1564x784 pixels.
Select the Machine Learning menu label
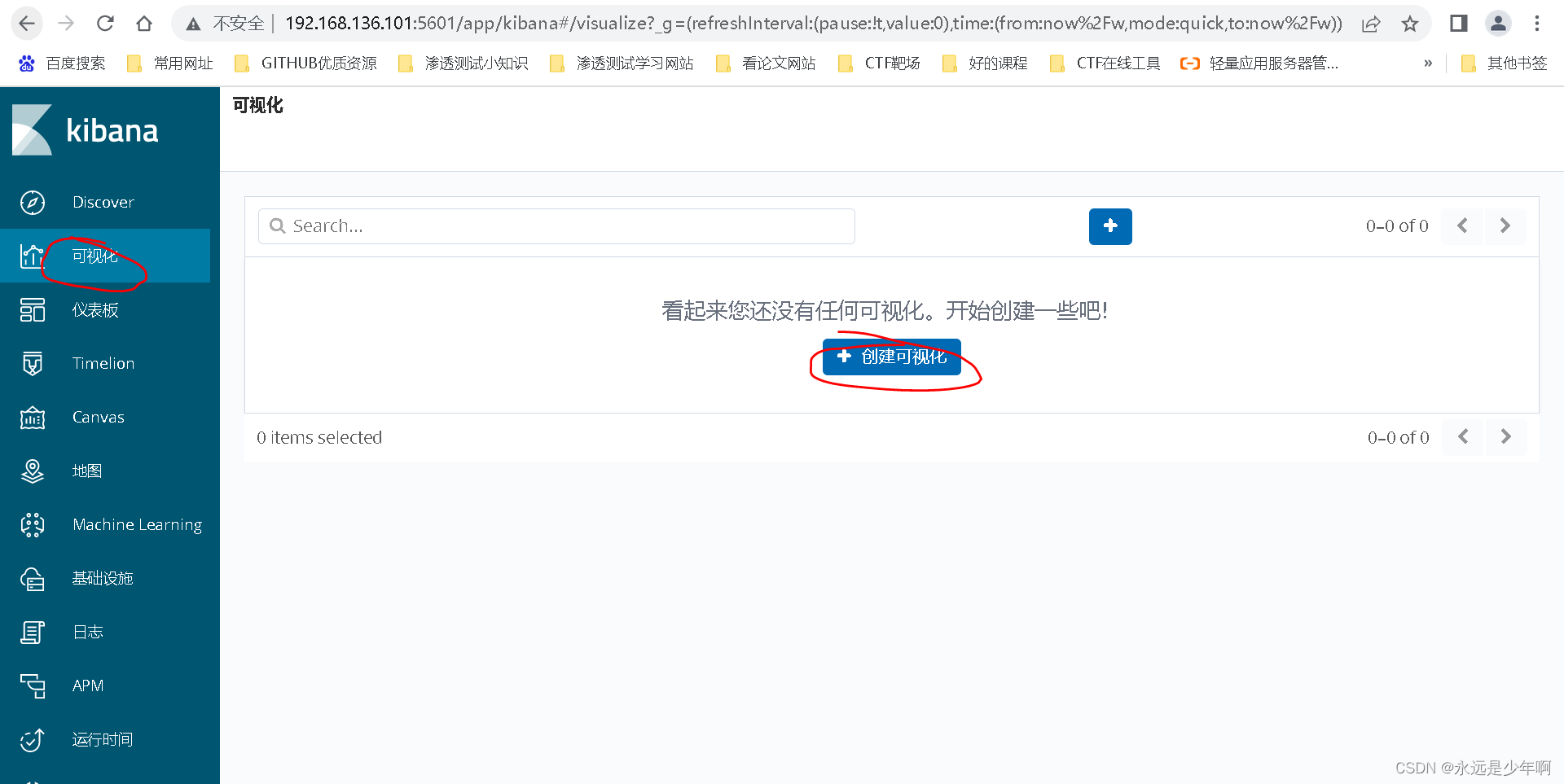pyautogui.click(x=137, y=524)
